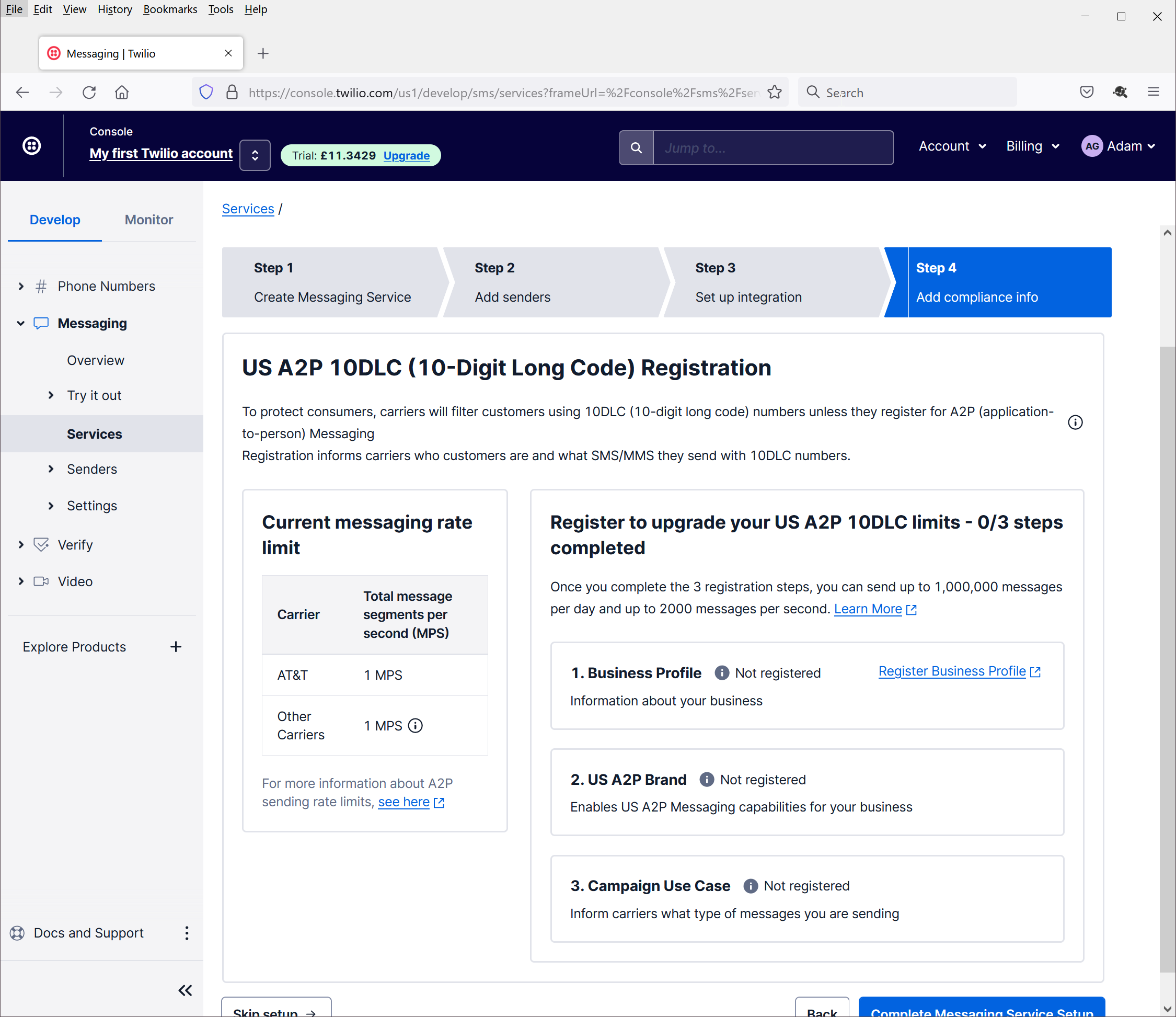1176x1017 pixels.
Task: Expand the Phone Numbers sidebar section
Action: (21, 286)
